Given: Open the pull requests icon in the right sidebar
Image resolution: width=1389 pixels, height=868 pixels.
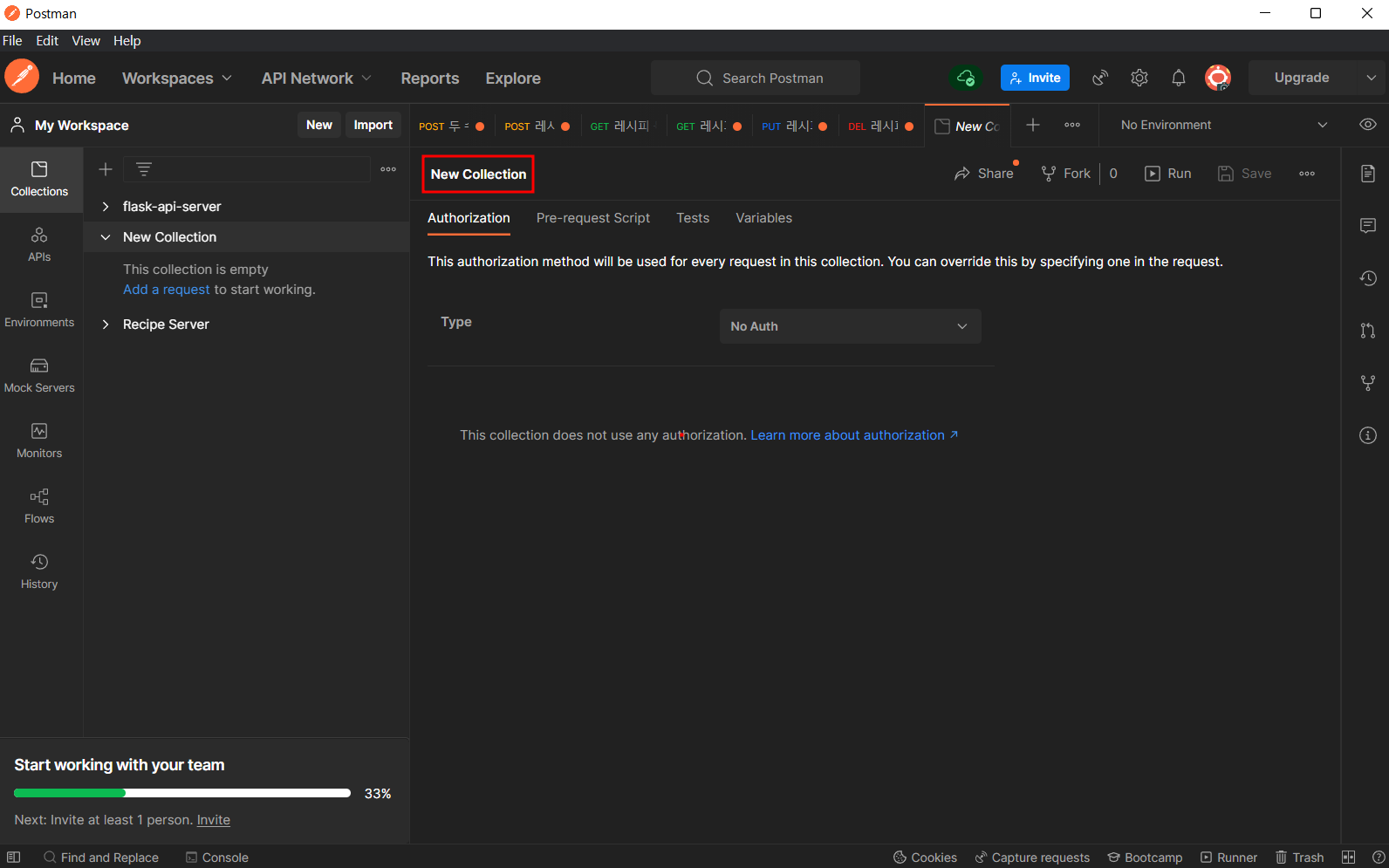Looking at the screenshot, I should click(x=1368, y=331).
